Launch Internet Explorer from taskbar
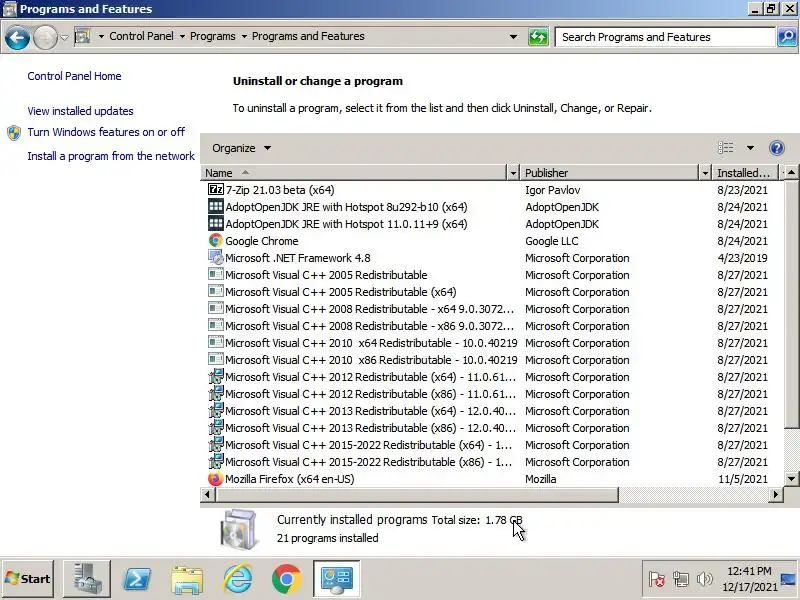This screenshot has width=800, height=600. 237,579
